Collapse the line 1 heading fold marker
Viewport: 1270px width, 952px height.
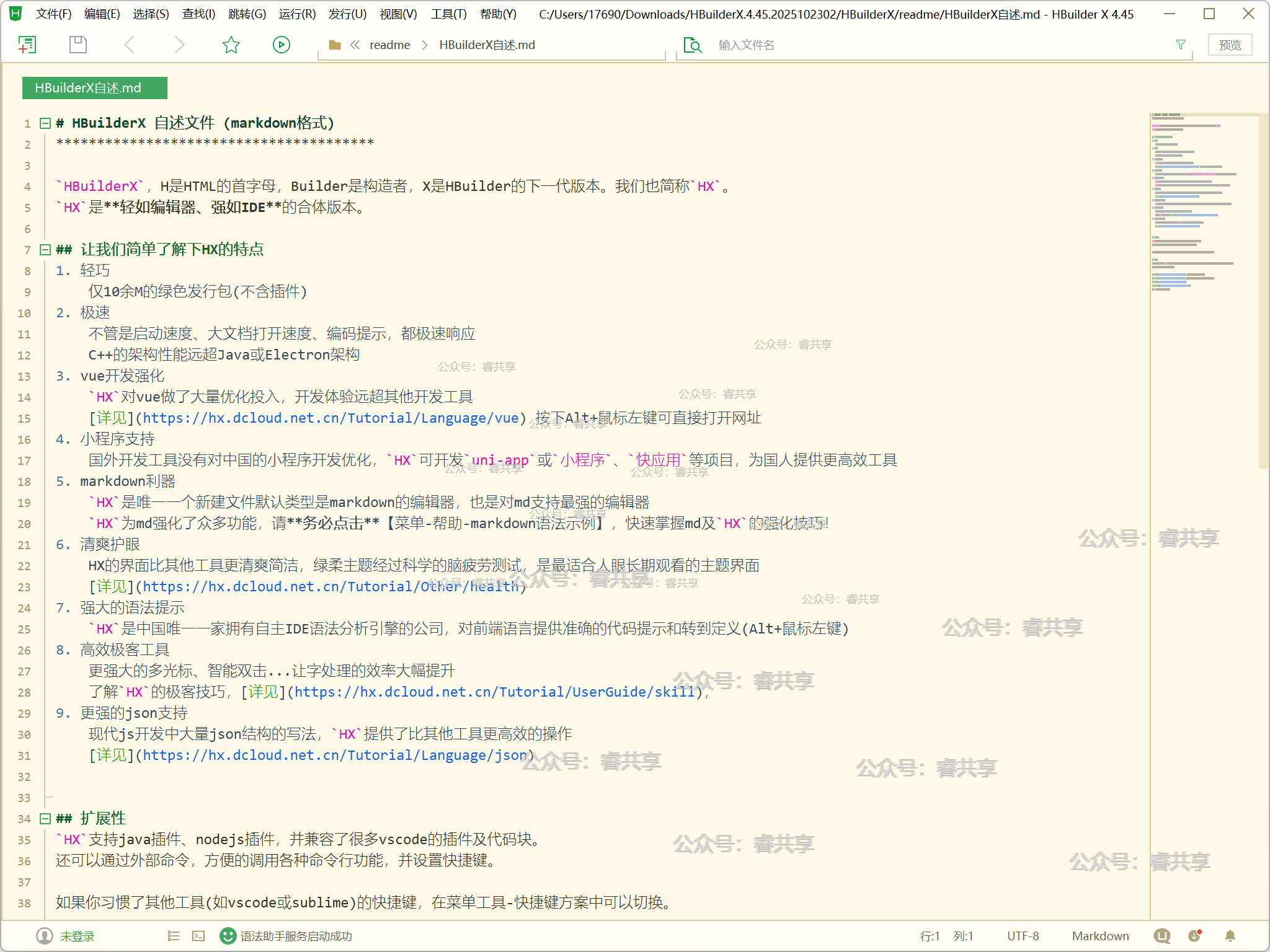click(x=45, y=123)
